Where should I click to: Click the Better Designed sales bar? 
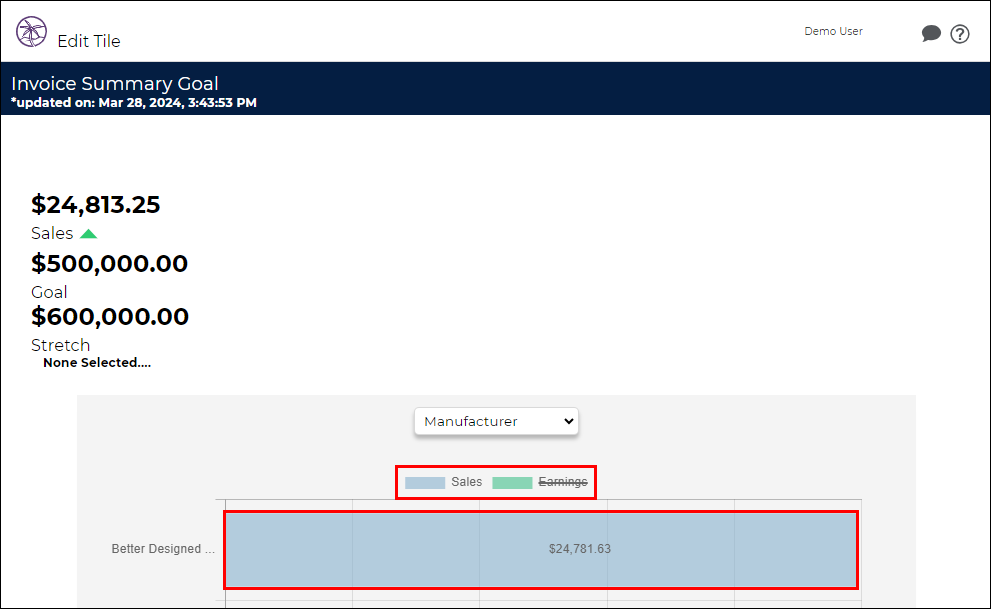(x=541, y=550)
